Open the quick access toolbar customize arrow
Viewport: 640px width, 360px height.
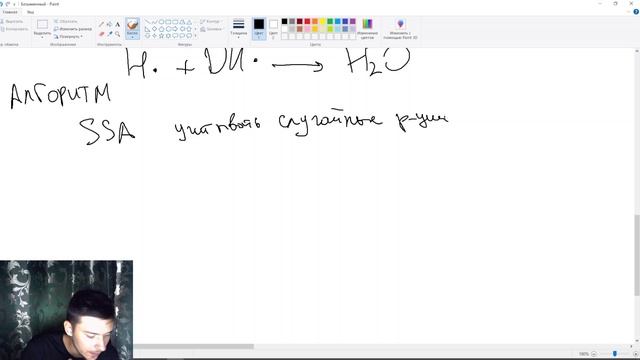14,4
